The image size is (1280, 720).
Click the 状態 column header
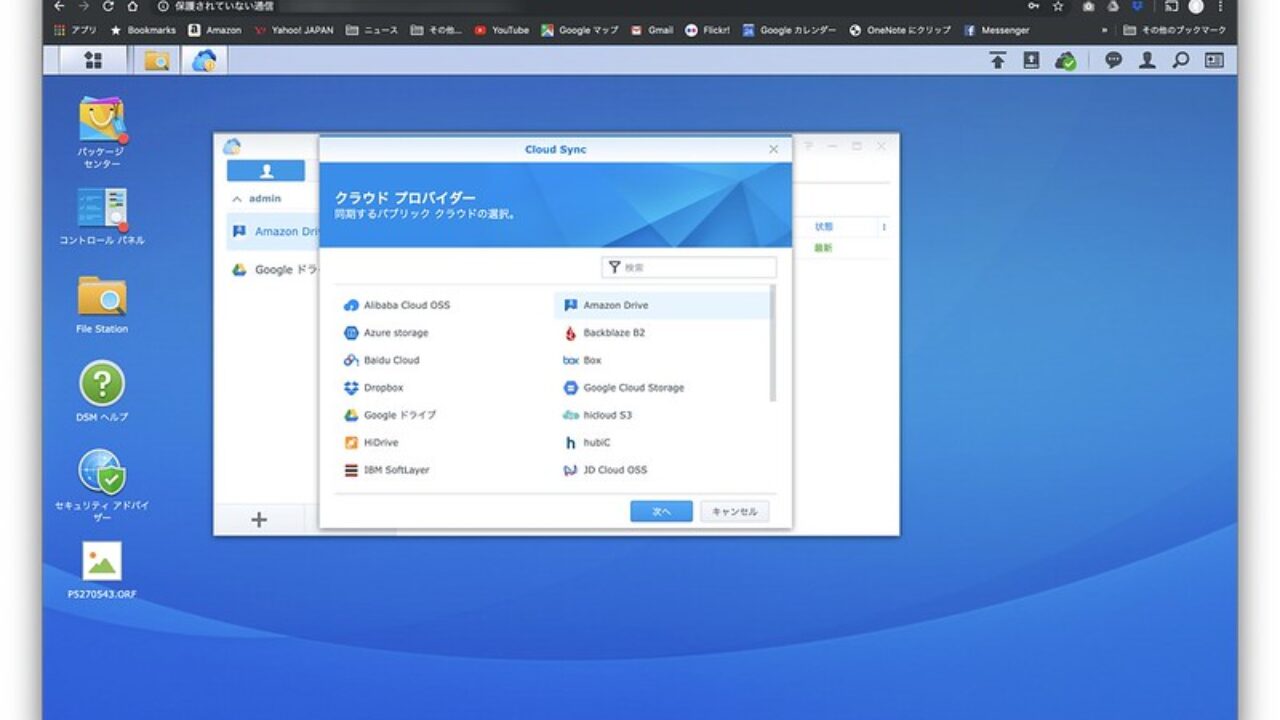tap(823, 227)
